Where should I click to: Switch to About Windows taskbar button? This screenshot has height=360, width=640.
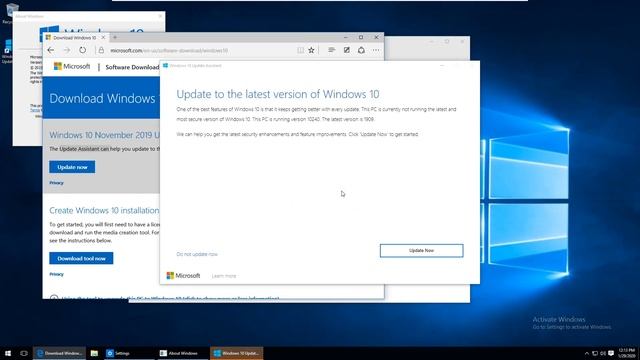click(x=182, y=353)
